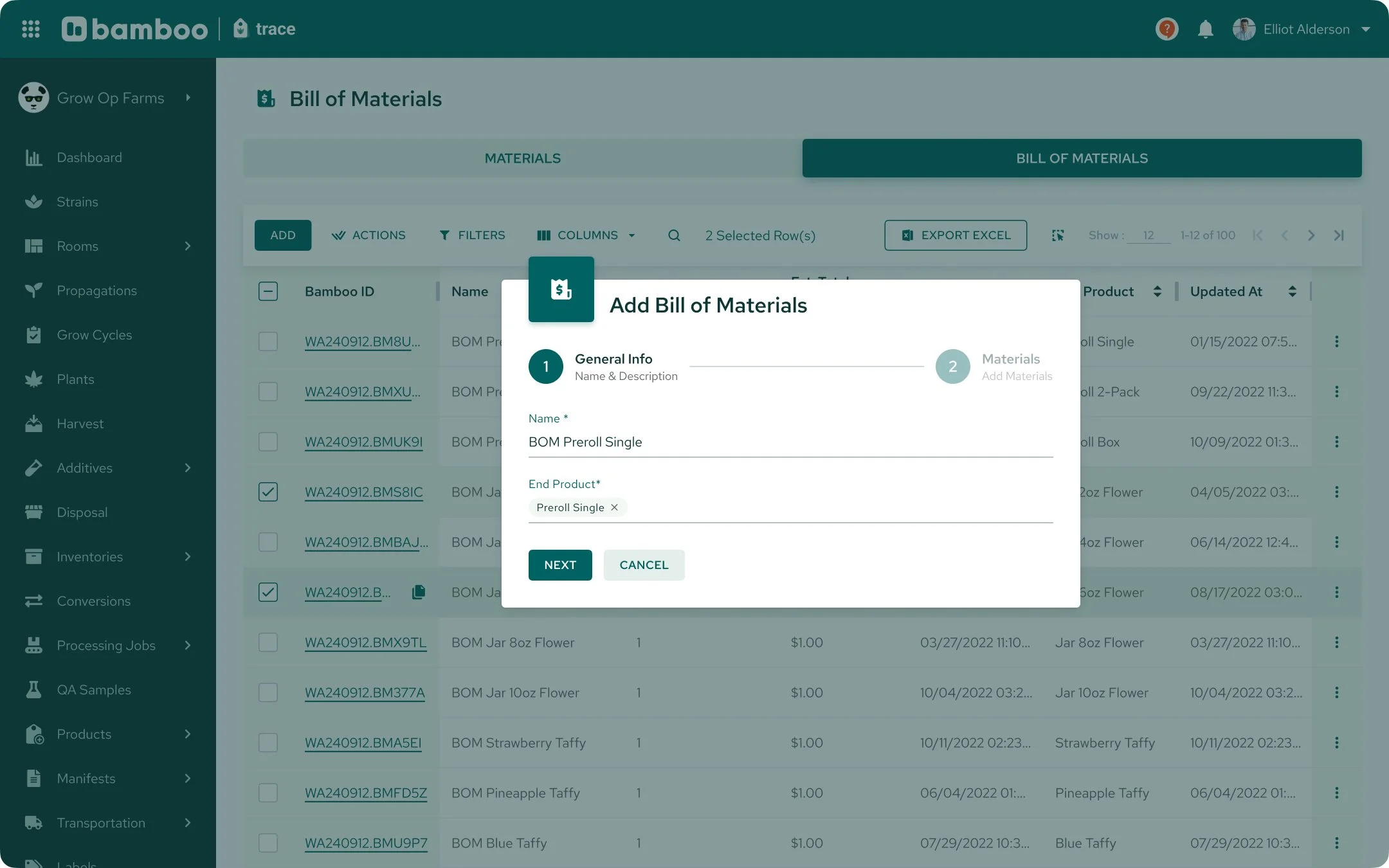Click the table search magnifier icon
This screenshot has height=868, width=1389.
pos(674,235)
